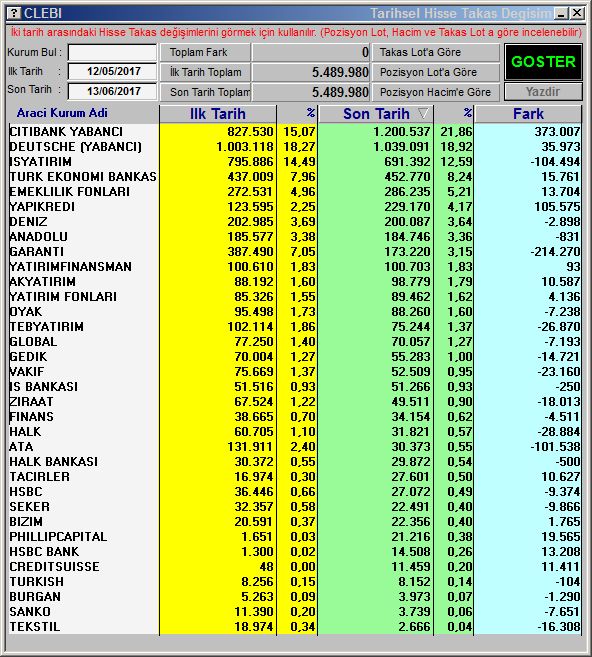Select Pozisyon Lot'a Göre option
Screen dimensions: 592x657
pyautogui.click(x=435, y=72)
